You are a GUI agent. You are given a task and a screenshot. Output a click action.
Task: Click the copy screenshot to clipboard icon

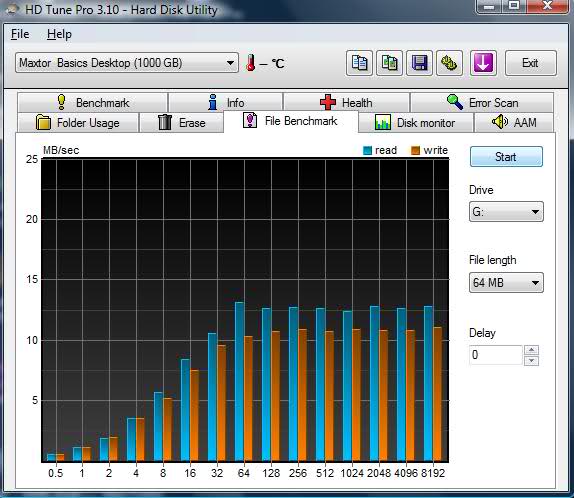[x=389, y=63]
